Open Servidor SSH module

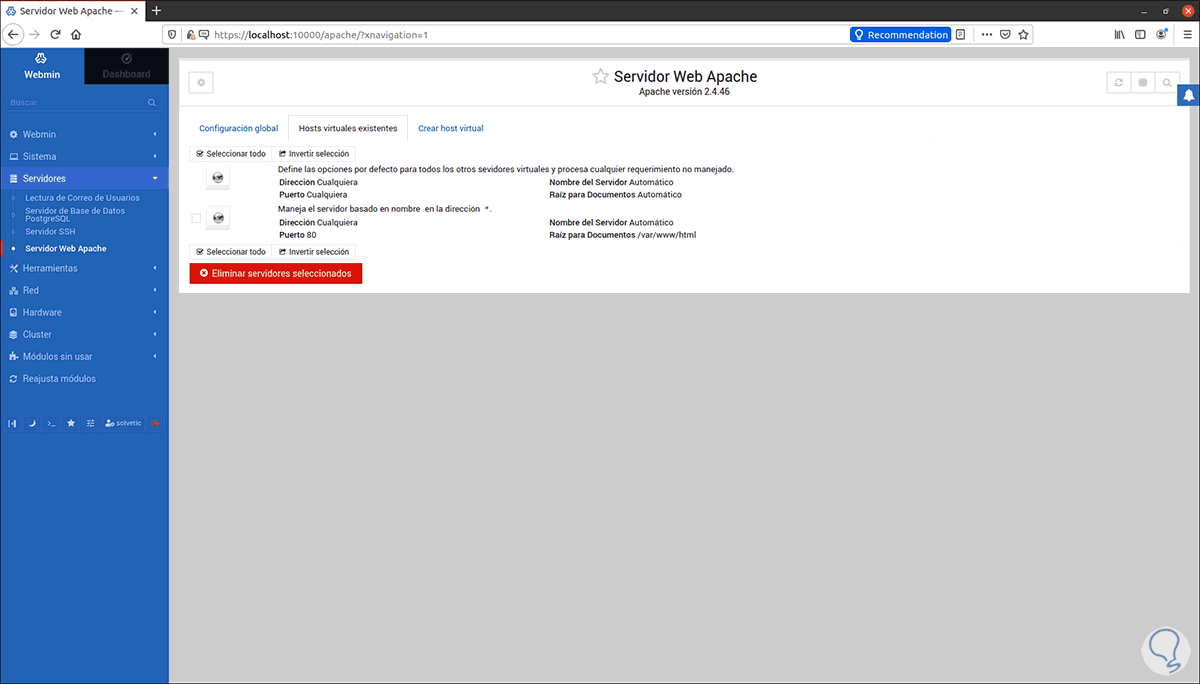point(50,231)
